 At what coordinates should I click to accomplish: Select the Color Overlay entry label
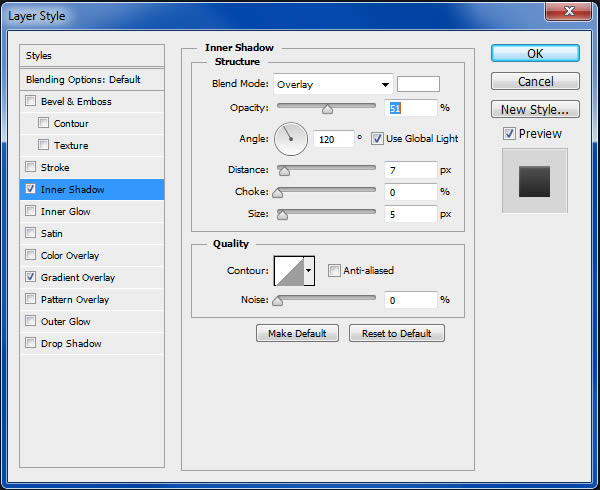[x=70, y=255]
